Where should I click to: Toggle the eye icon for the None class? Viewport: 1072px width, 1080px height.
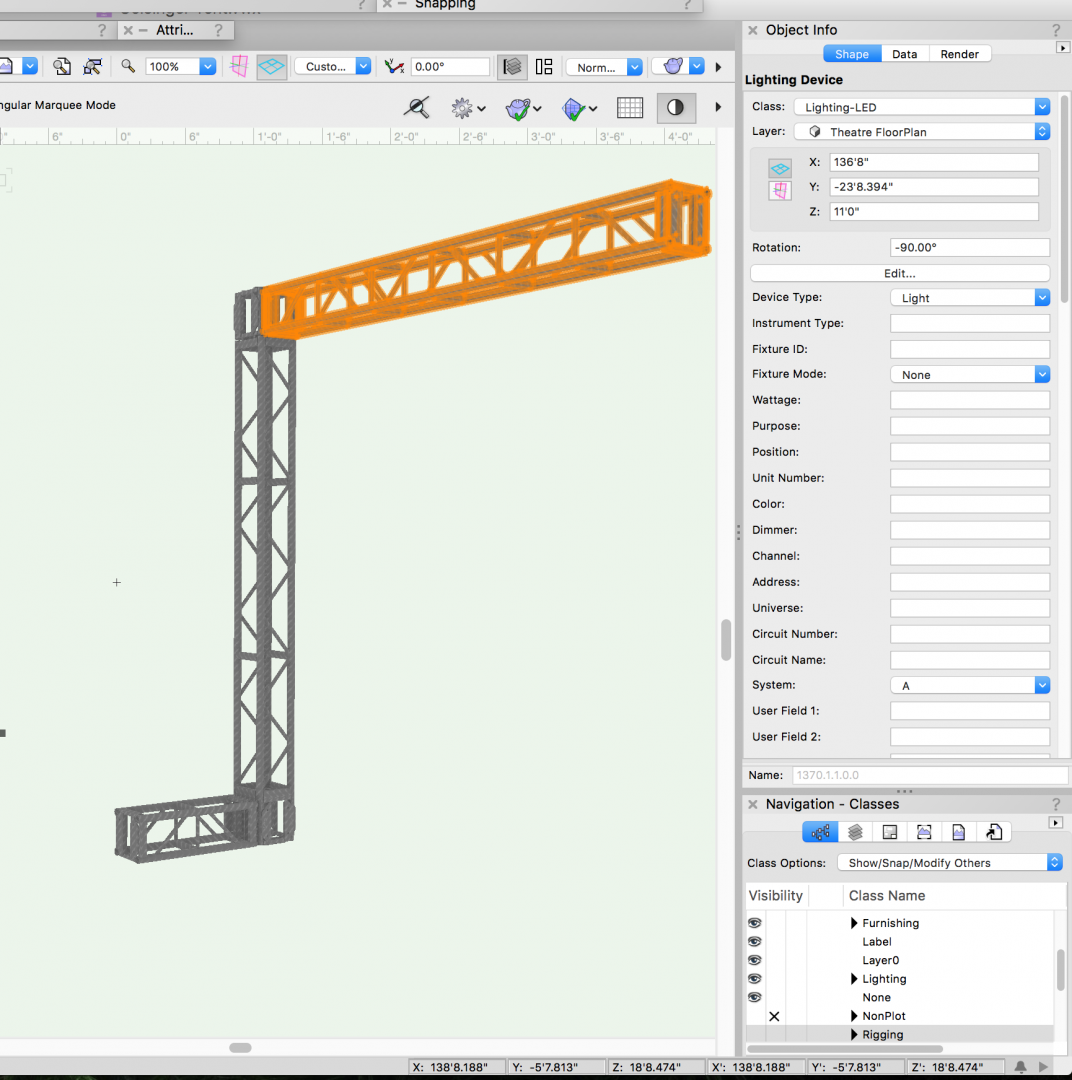[x=755, y=997]
